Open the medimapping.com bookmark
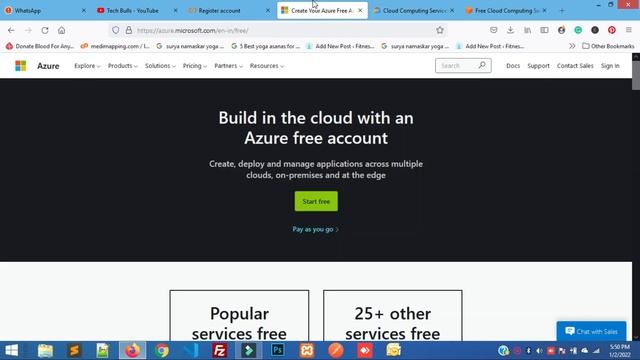Viewport: 640px width, 360px height. pos(115,46)
